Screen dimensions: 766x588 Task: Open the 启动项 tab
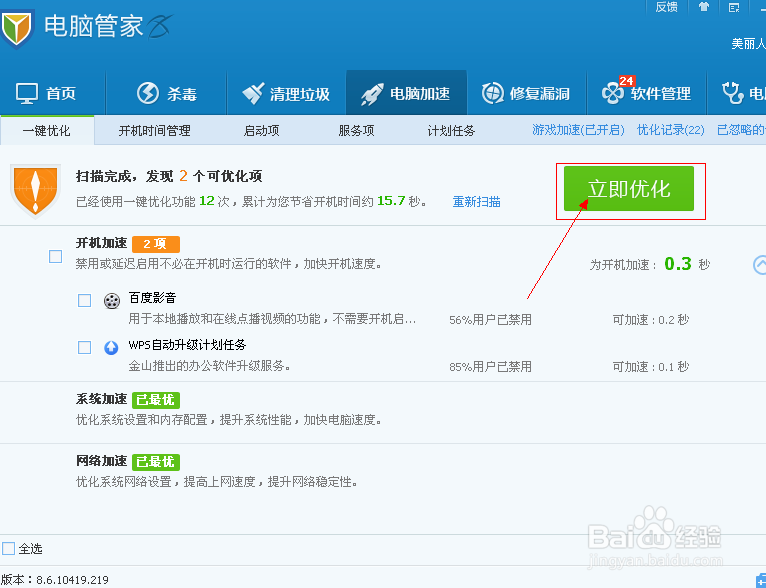click(x=261, y=130)
